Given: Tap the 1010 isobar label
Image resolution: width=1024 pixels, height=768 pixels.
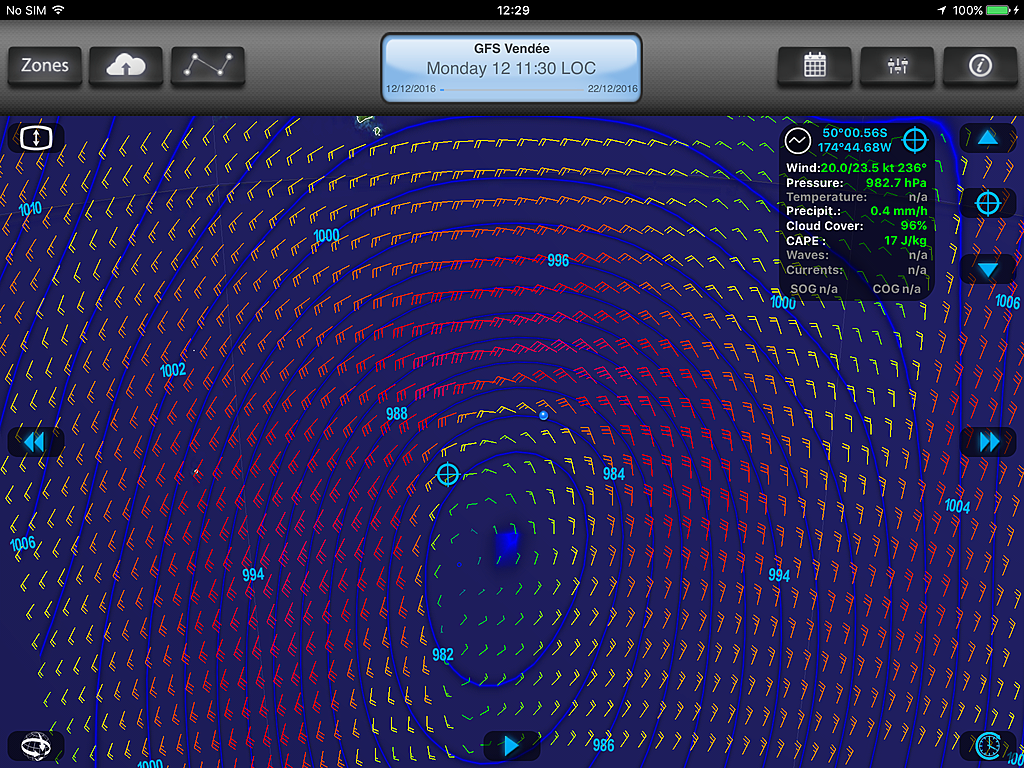Looking at the screenshot, I should 30,209.
